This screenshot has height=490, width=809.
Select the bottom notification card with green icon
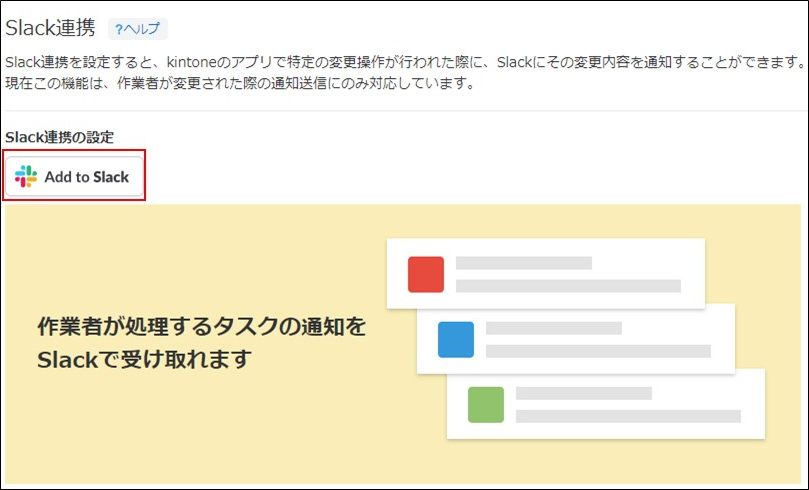click(606, 404)
